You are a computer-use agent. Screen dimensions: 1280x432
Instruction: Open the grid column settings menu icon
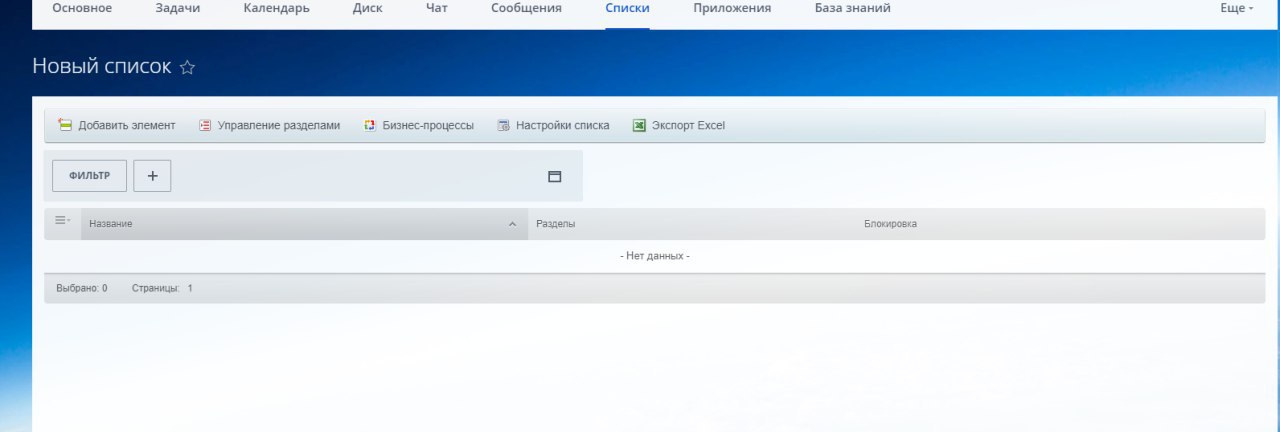point(62,220)
